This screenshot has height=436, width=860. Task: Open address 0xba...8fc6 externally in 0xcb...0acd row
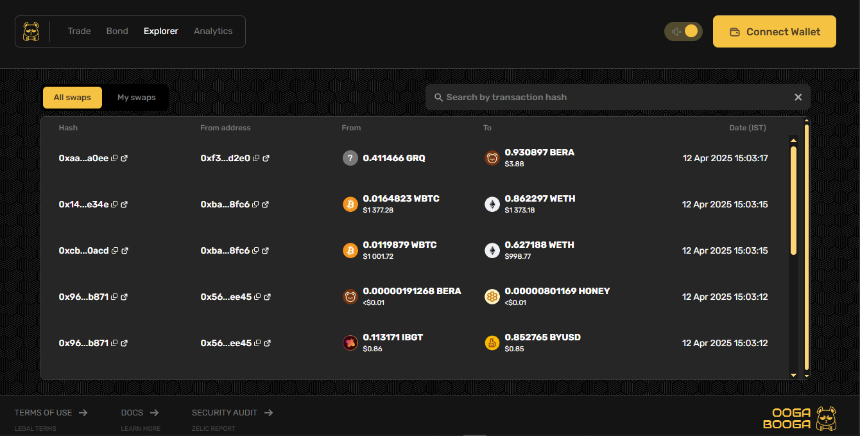point(265,250)
